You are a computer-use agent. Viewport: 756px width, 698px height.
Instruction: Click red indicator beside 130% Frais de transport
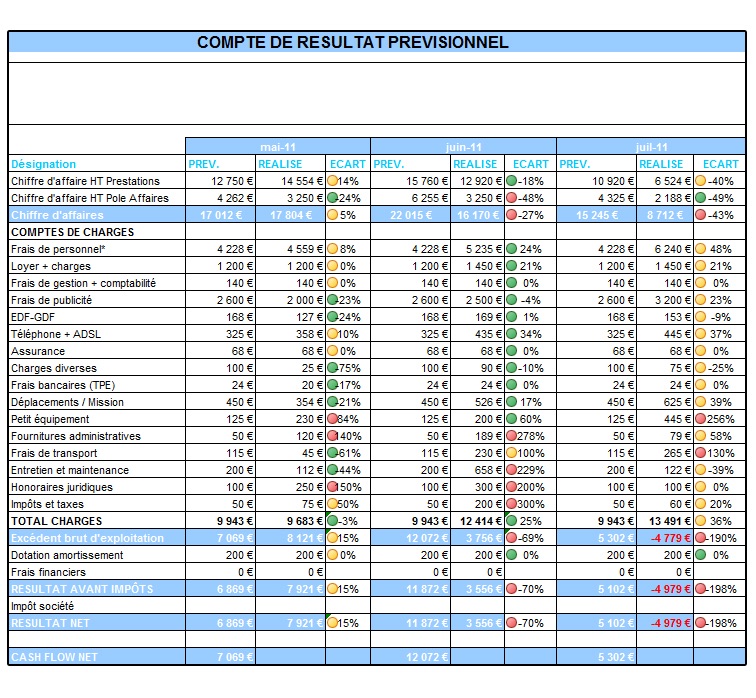pyautogui.click(x=701, y=453)
